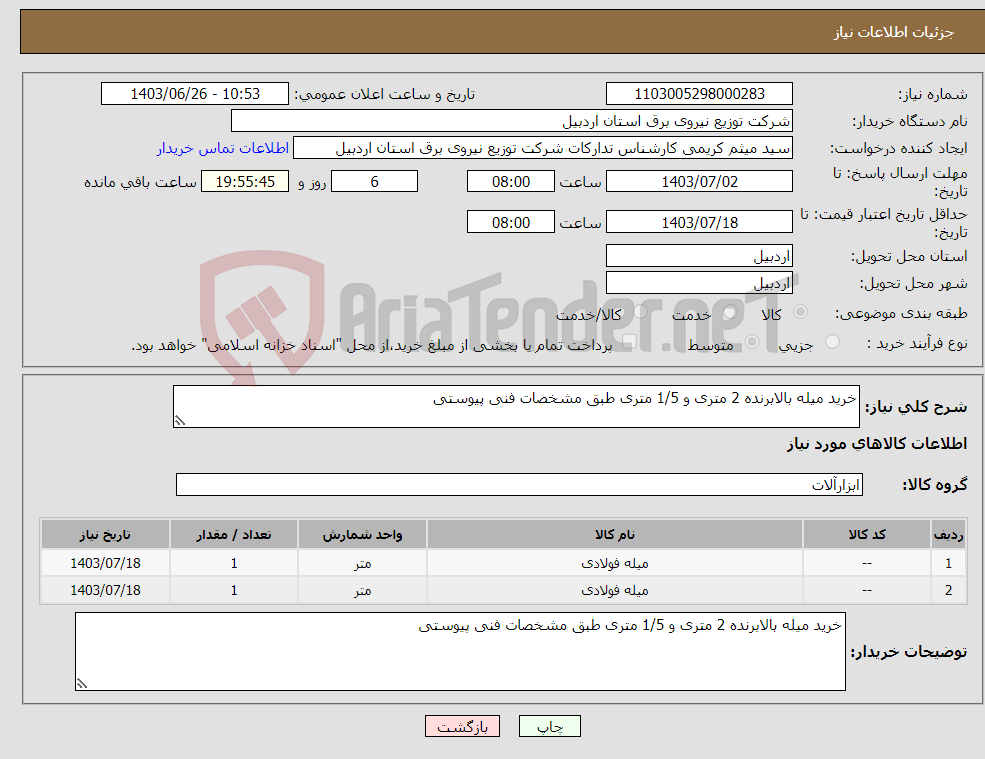The image size is (985, 759).
Task: Click the delivery province field اردبیل
Action: (x=699, y=256)
